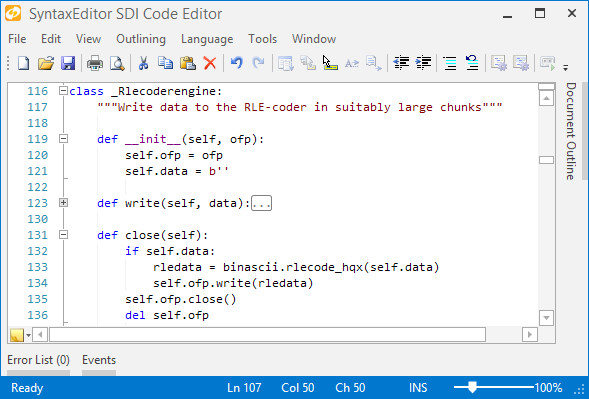Click the docstring text on line 117
This screenshot has height=399, width=589.
click(x=300, y=107)
